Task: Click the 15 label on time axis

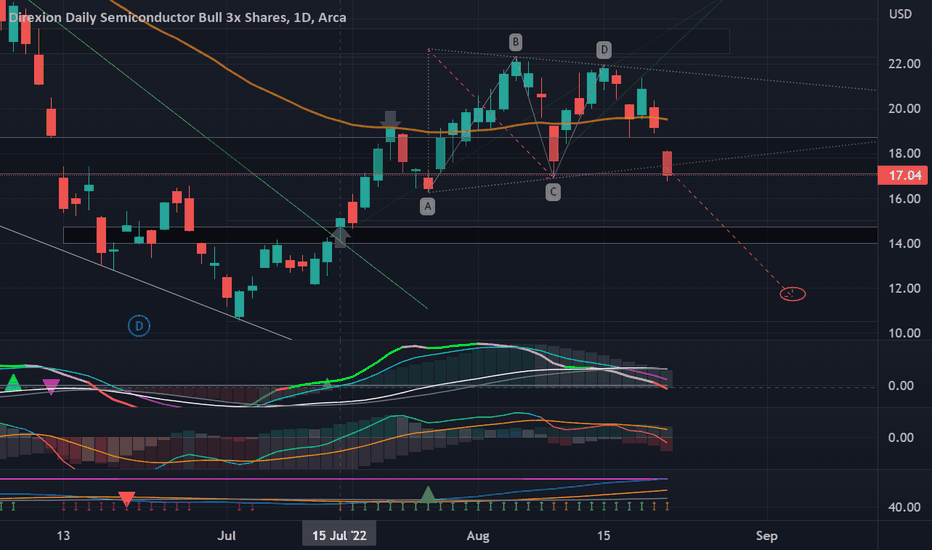Action: click(x=603, y=536)
